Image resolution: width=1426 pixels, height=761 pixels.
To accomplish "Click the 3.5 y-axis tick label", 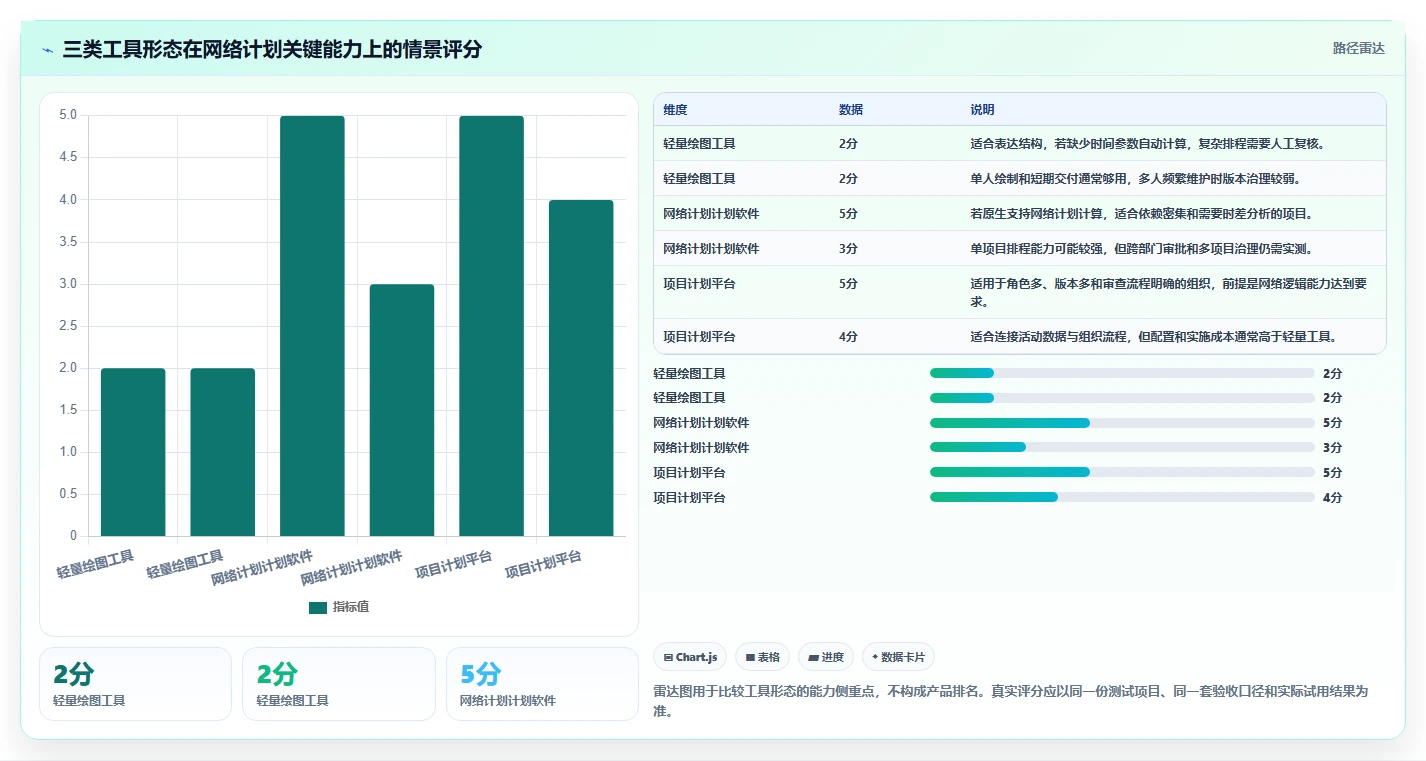I will coord(68,241).
